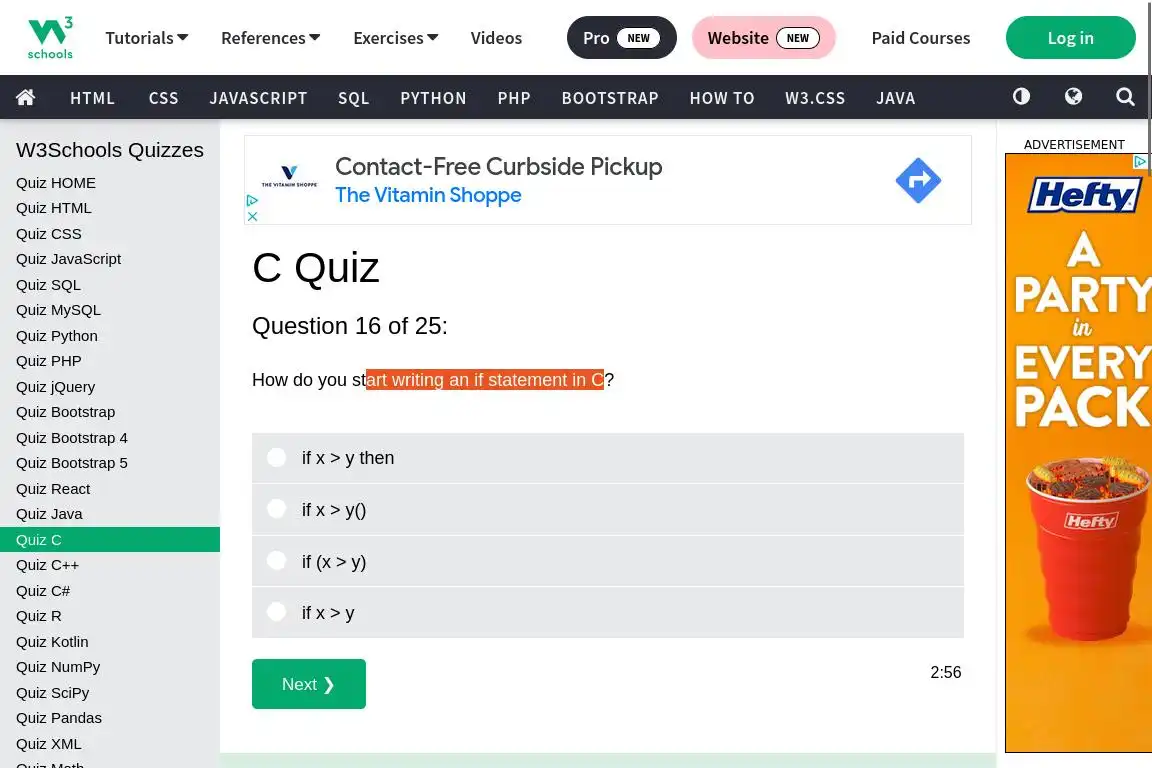Click the green Log in button

coord(1070,38)
